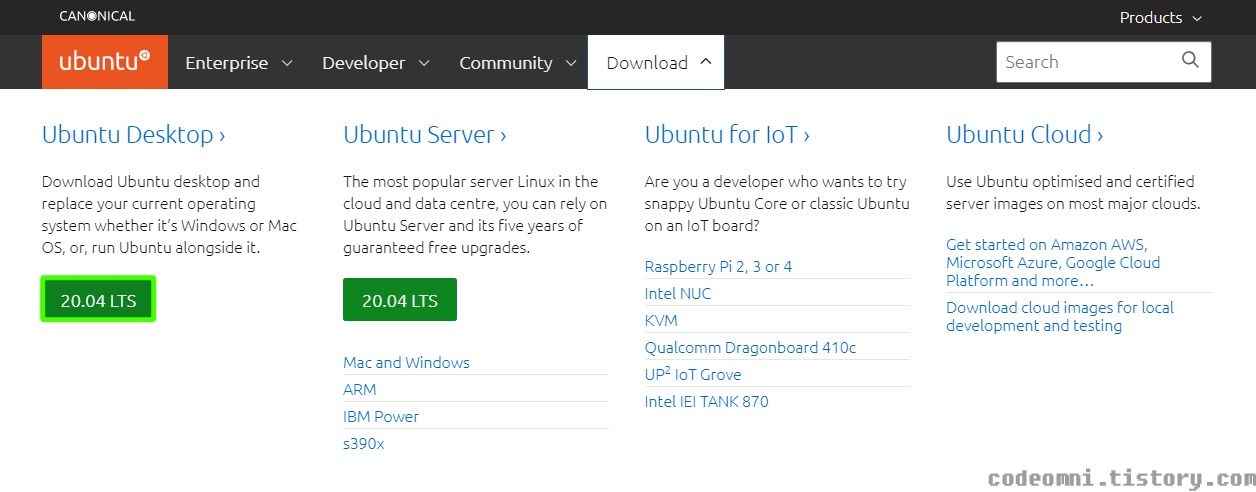Open the Intel NUC link
The width and height of the screenshot is (1256, 492).
678,293
